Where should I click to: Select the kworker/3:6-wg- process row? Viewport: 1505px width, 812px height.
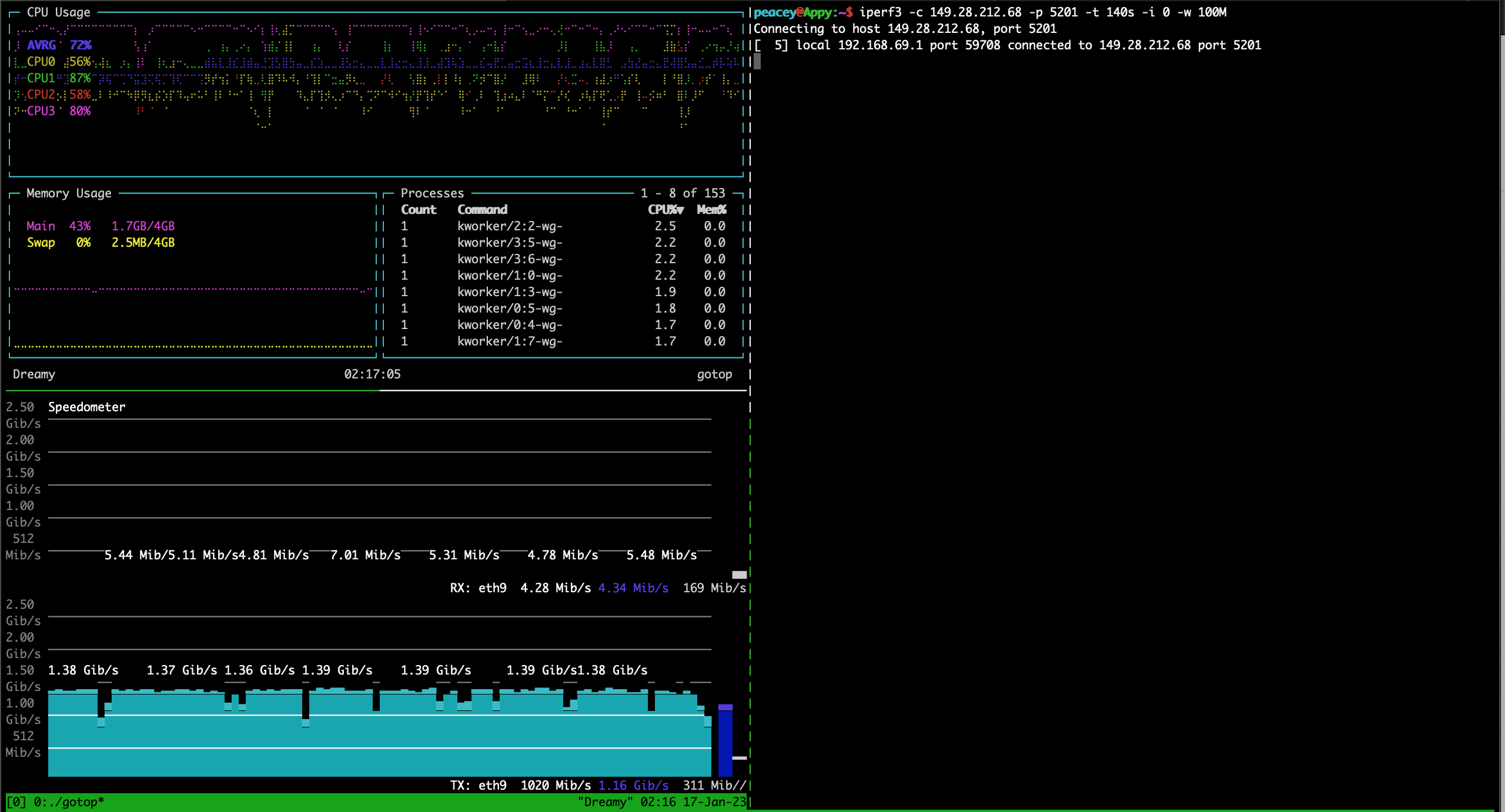(563, 259)
